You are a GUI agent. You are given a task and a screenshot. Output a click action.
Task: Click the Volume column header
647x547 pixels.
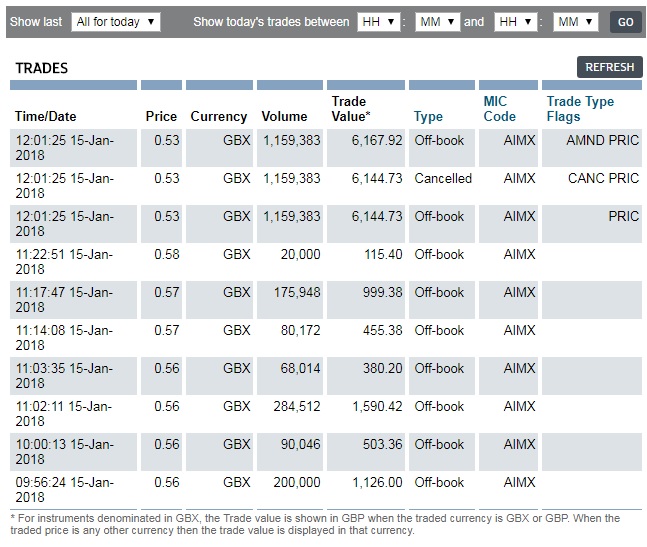[284, 116]
